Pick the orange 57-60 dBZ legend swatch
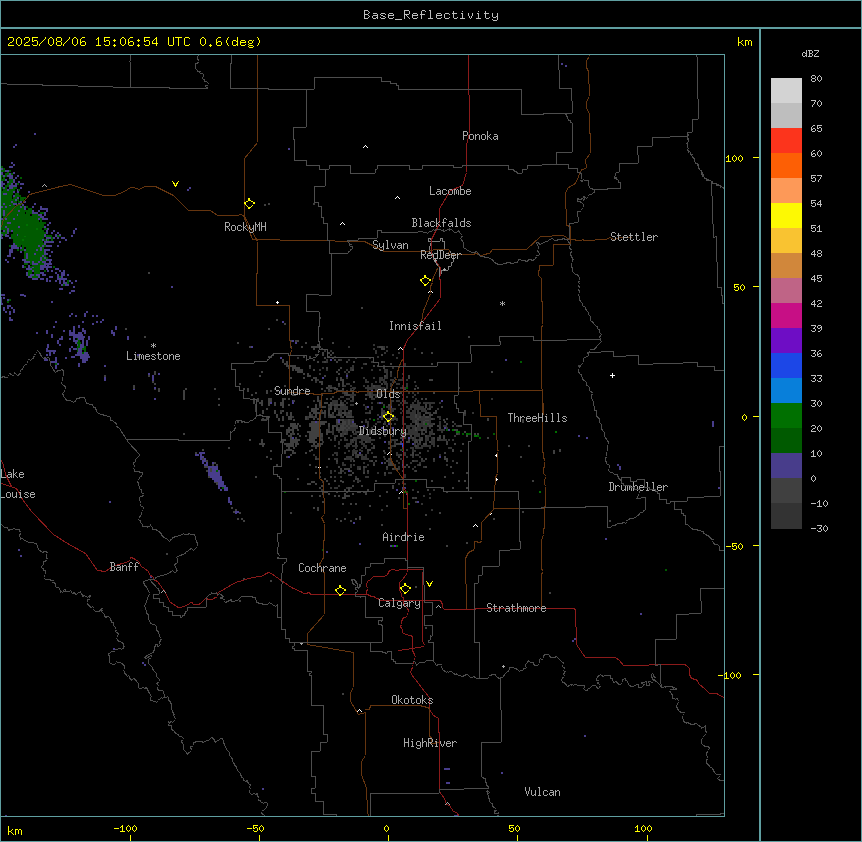This screenshot has width=862, height=842. coord(786,165)
